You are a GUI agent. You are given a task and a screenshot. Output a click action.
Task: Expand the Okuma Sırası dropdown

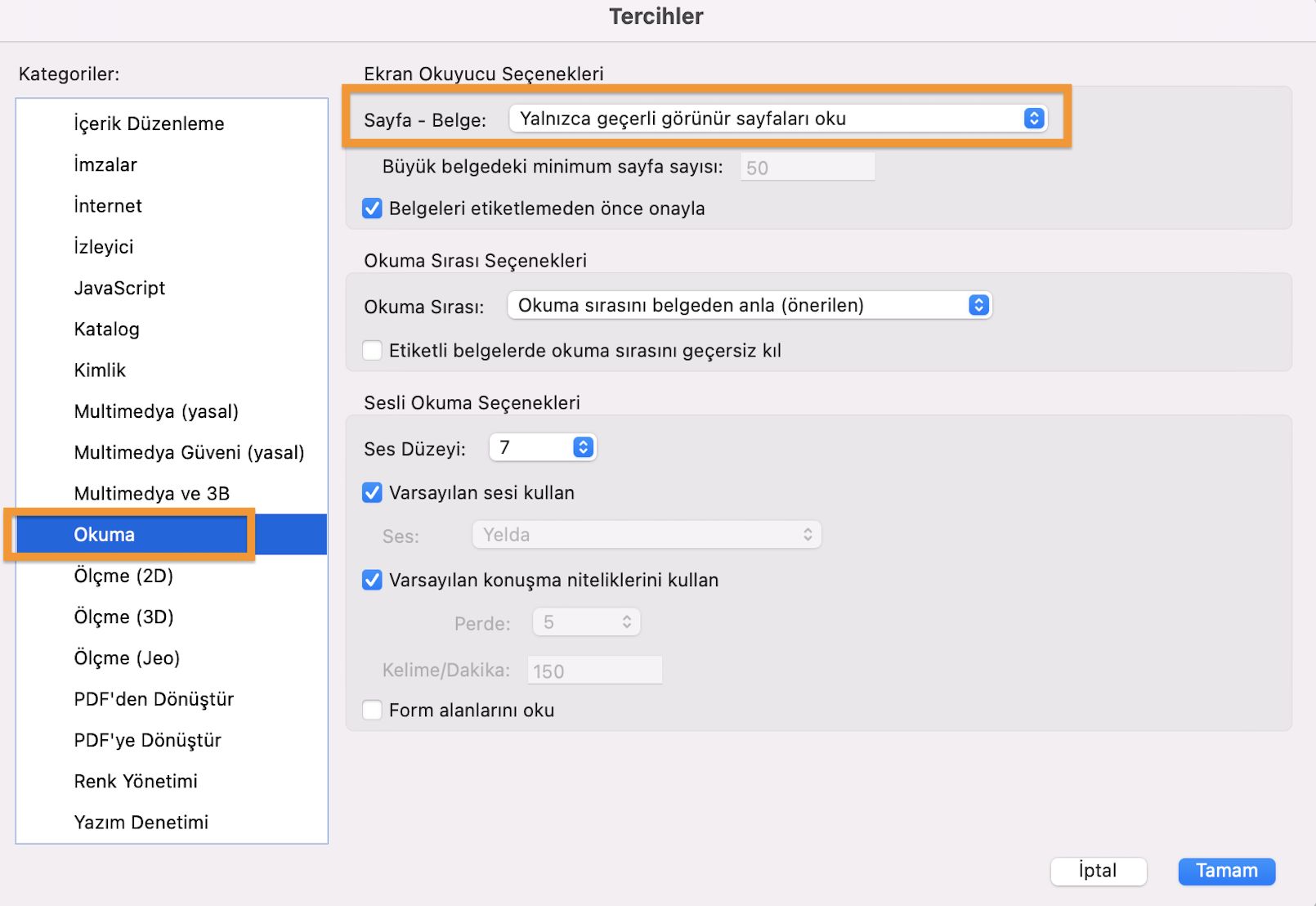pyautogui.click(x=749, y=305)
